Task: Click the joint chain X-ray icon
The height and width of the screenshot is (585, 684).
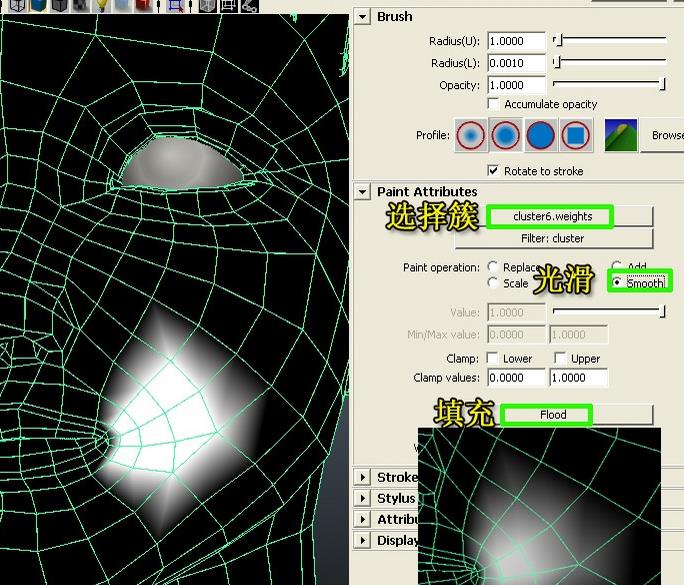Action: click(x=250, y=5)
